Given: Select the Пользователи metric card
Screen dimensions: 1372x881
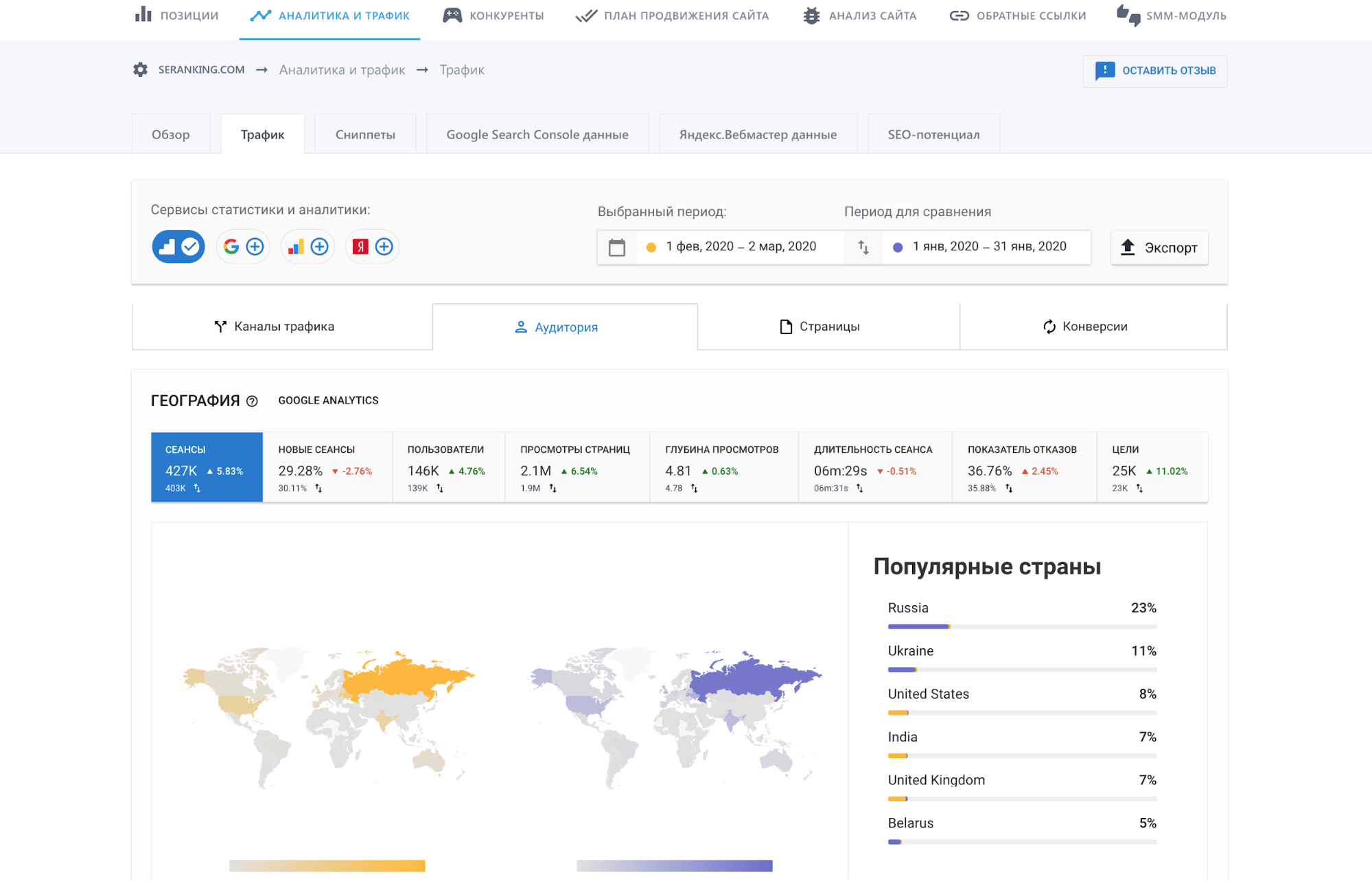Looking at the screenshot, I should point(448,467).
